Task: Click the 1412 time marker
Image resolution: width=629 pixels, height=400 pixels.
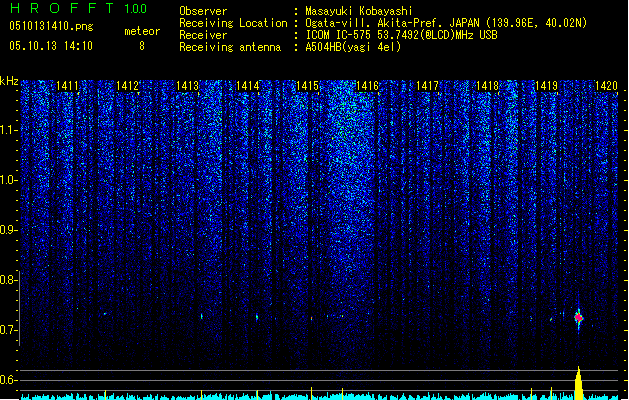Action: (x=127, y=85)
